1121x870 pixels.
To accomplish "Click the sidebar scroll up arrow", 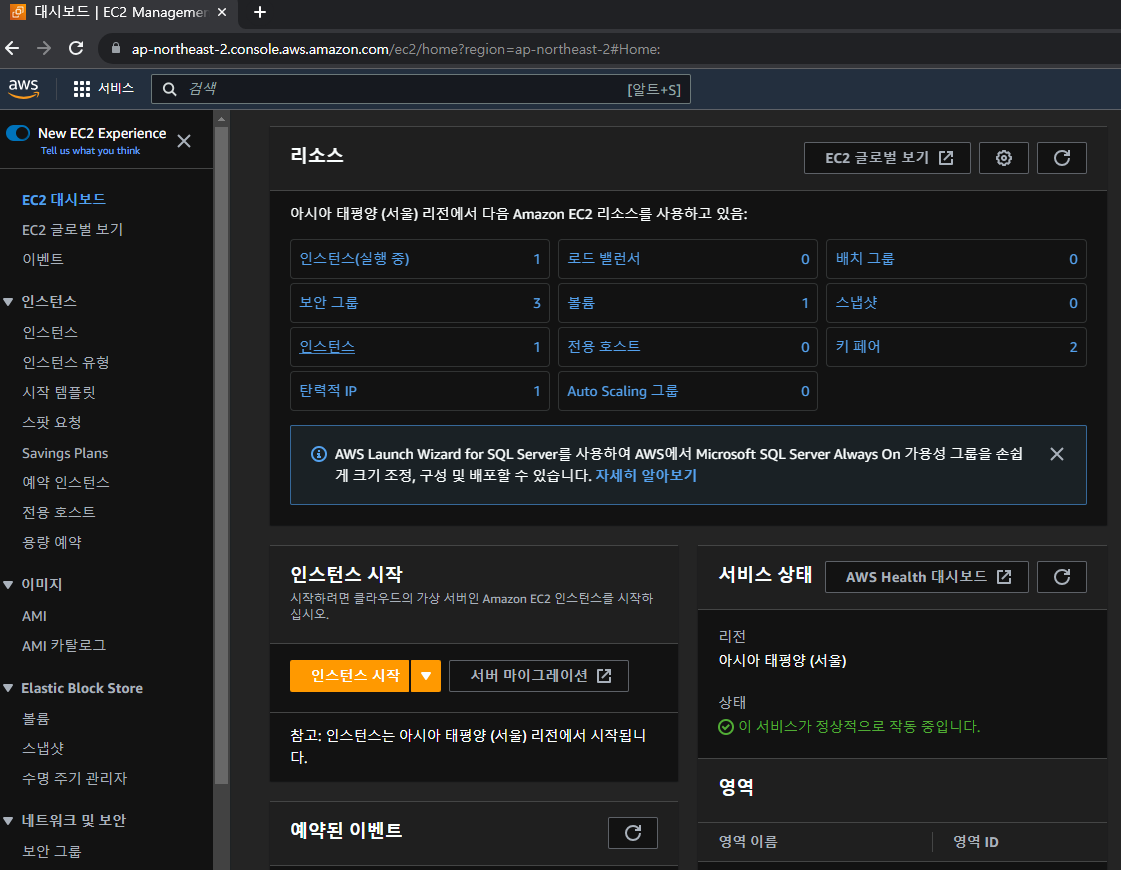I will 222,119.
